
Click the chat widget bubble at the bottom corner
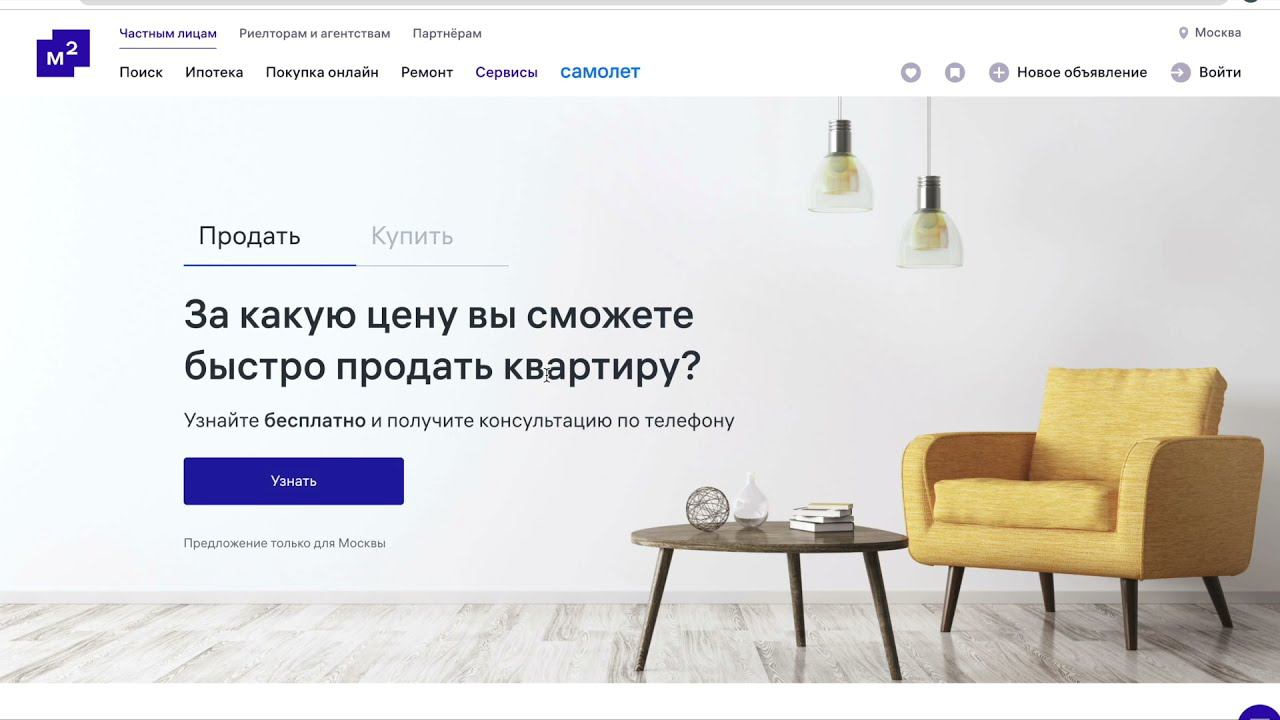1260,712
